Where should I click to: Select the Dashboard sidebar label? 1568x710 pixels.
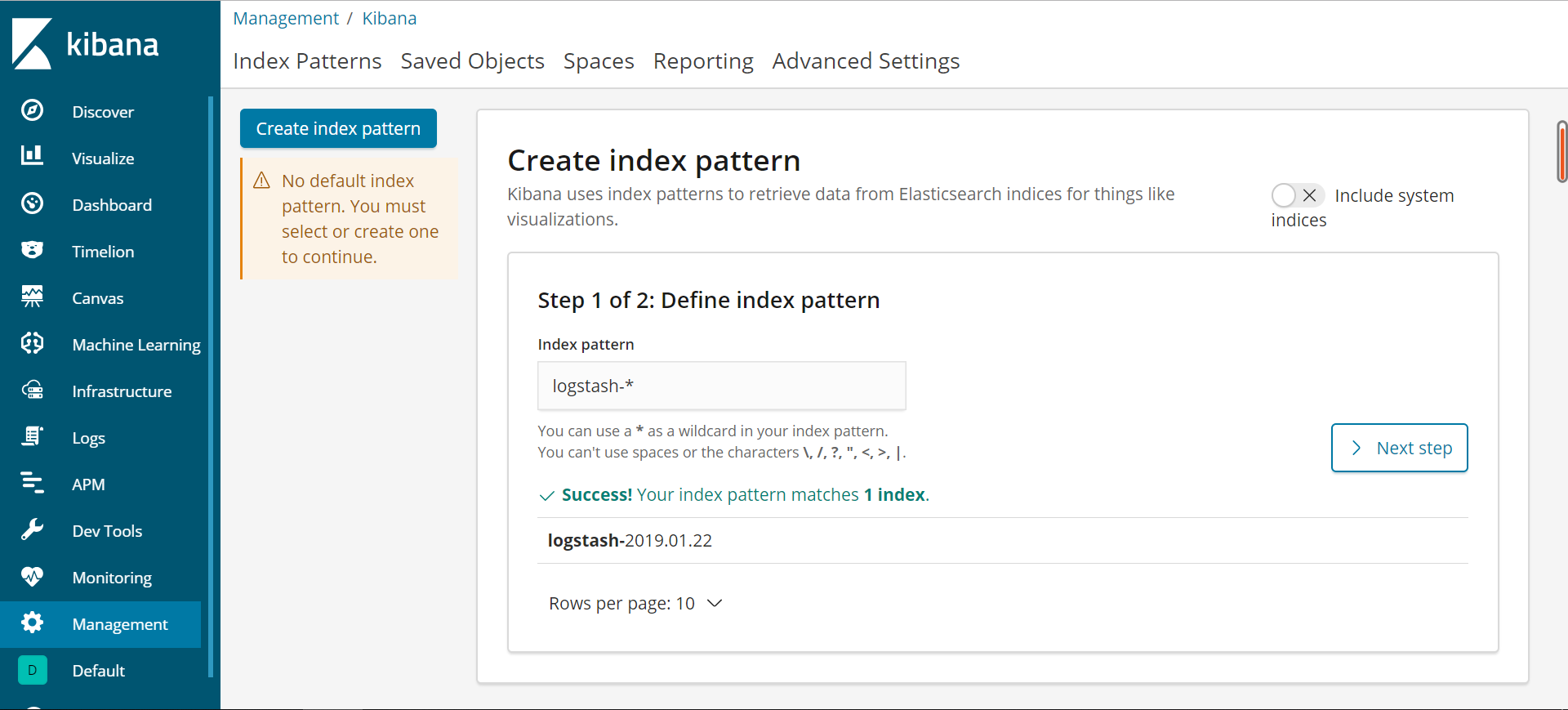pos(112,205)
